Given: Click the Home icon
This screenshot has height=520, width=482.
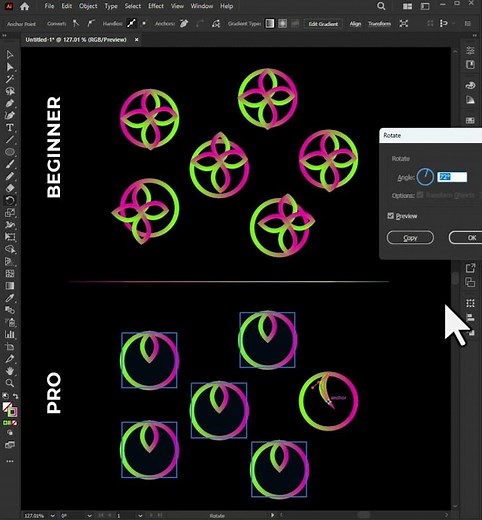Looking at the screenshot, I should (24, 6).
